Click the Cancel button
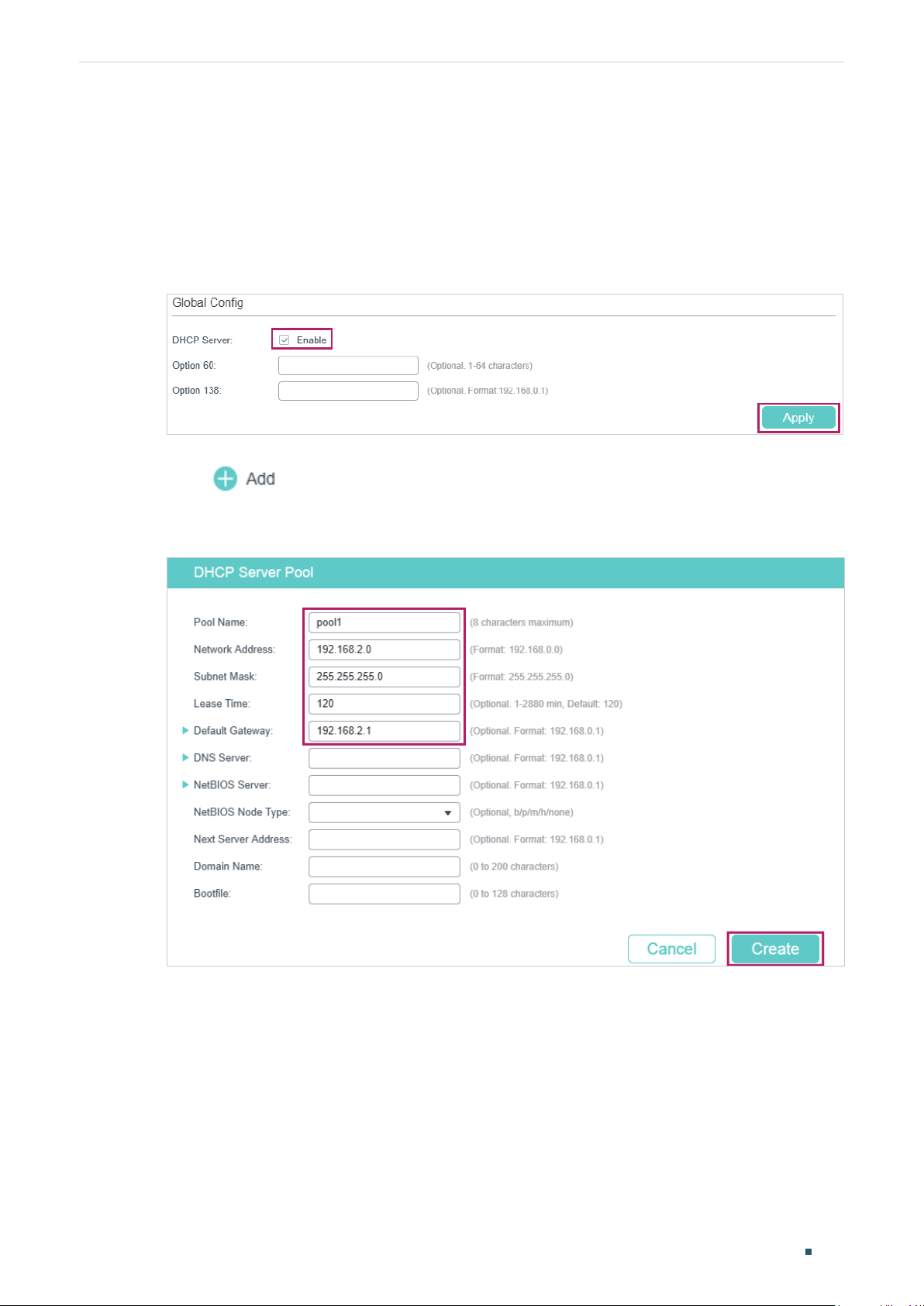924x1306 pixels. (x=671, y=949)
